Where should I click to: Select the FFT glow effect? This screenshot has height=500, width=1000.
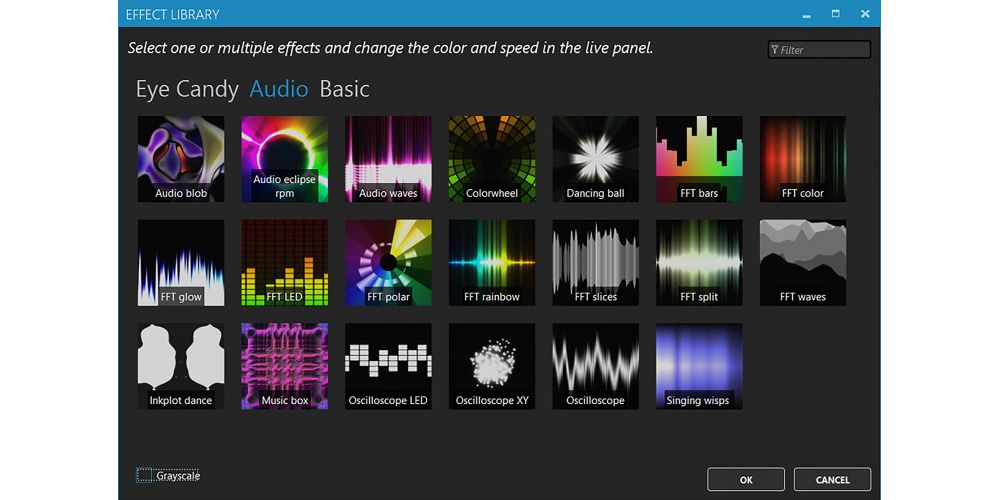pyautogui.click(x=181, y=263)
